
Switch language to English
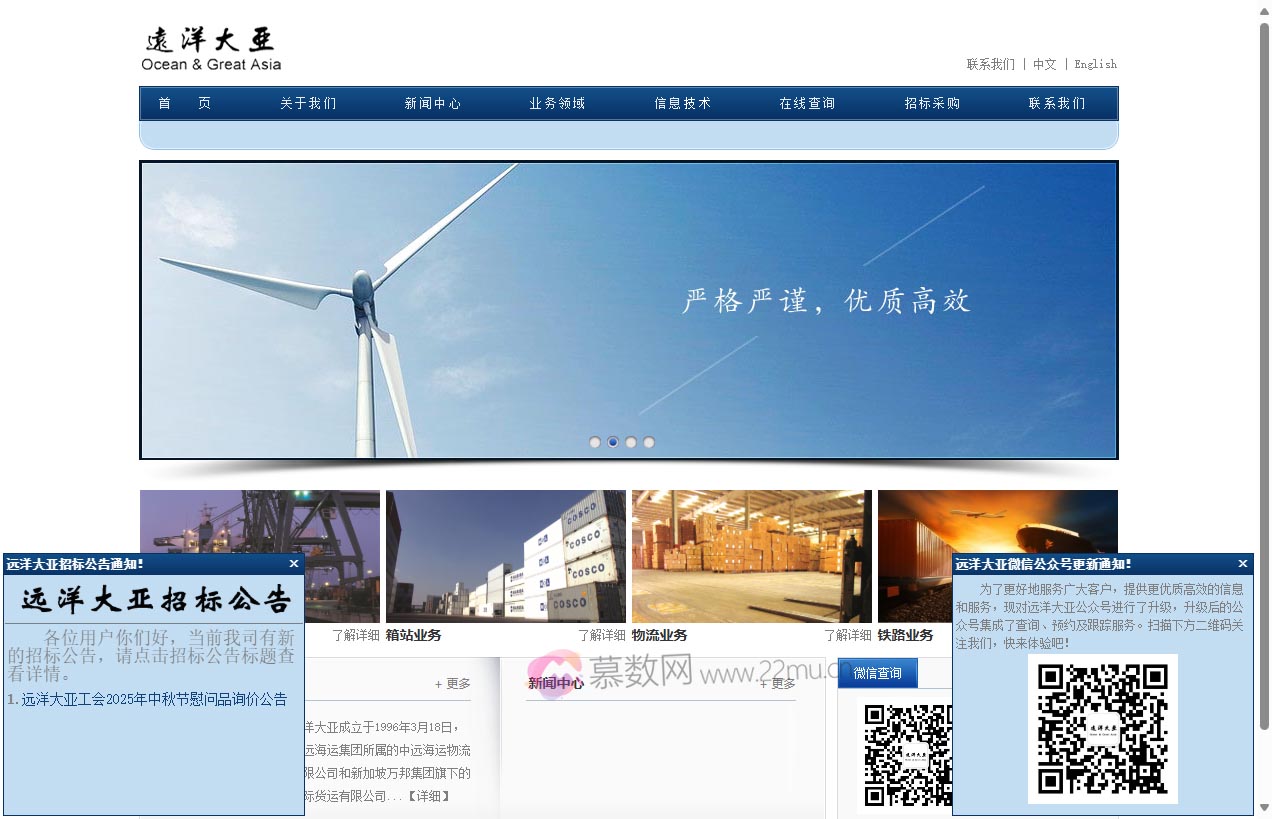[x=1096, y=64]
